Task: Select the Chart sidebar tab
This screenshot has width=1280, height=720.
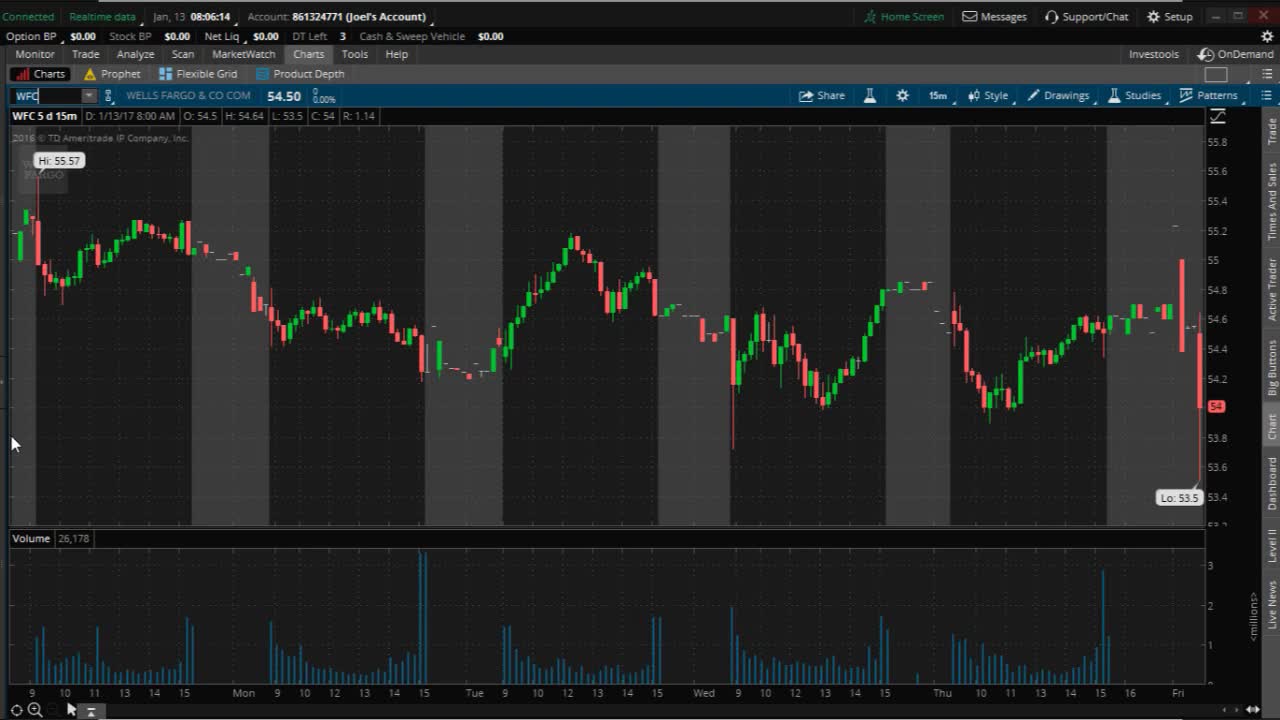Action: pyautogui.click(x=1272, y=426)
